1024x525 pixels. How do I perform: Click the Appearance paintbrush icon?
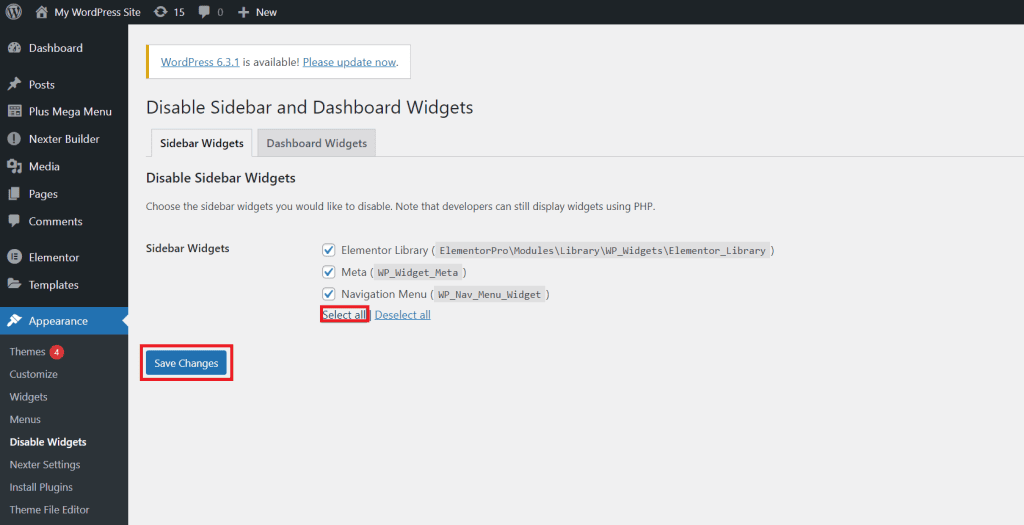tap(14, 321)
